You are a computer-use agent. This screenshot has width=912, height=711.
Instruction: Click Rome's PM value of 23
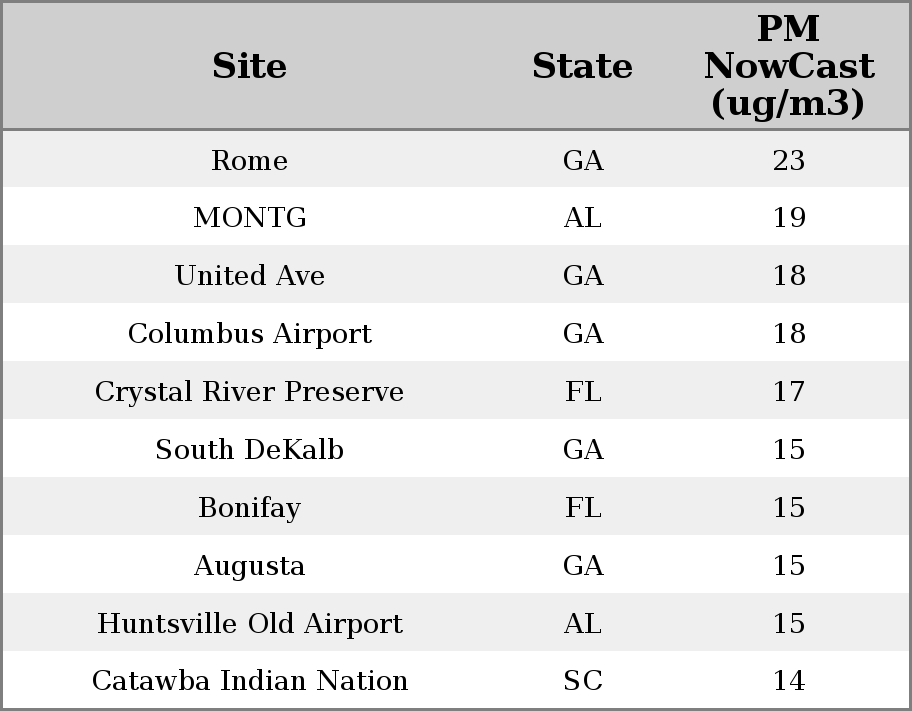788,160
